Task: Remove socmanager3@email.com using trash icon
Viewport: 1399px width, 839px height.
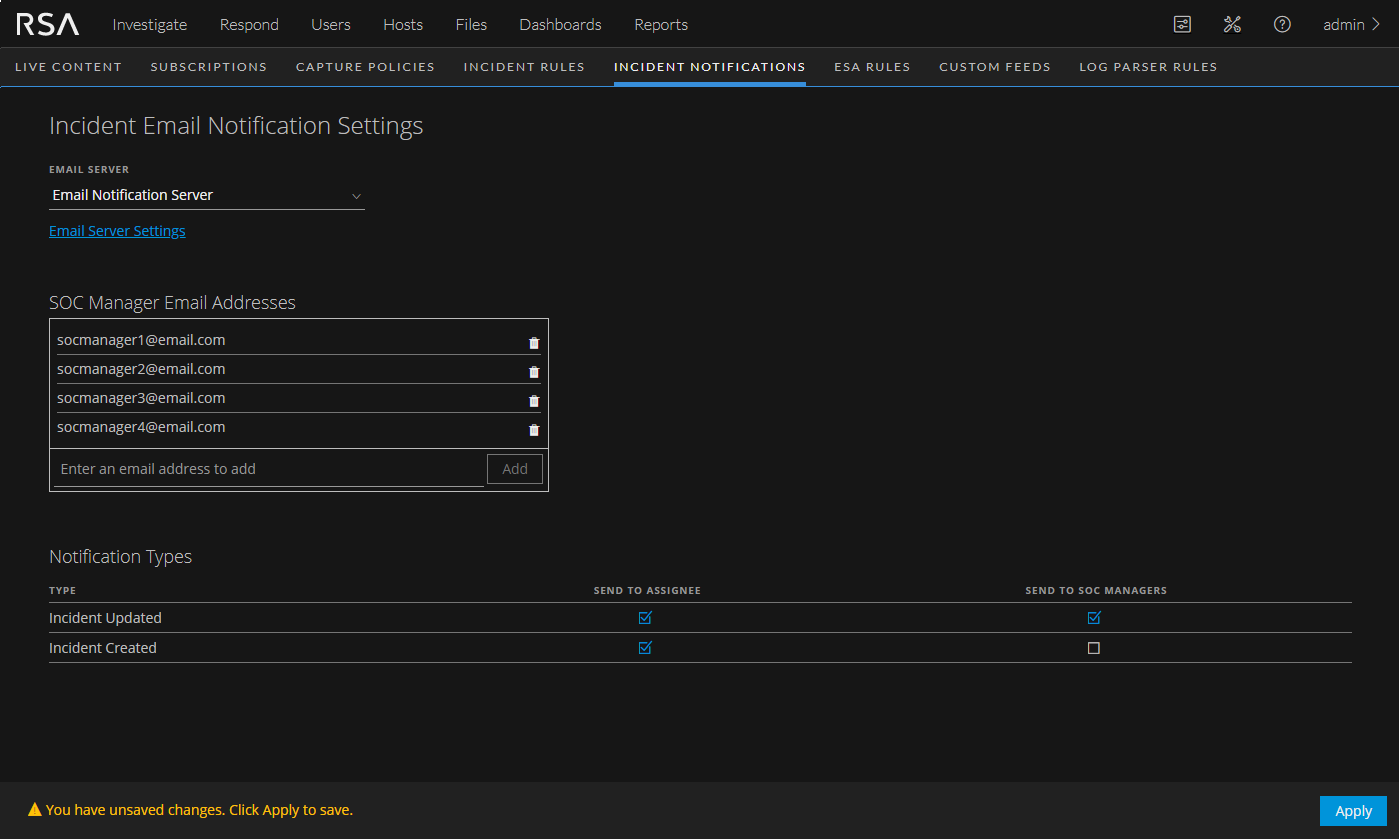Action: pyautogui.click(x=534, y=401)
